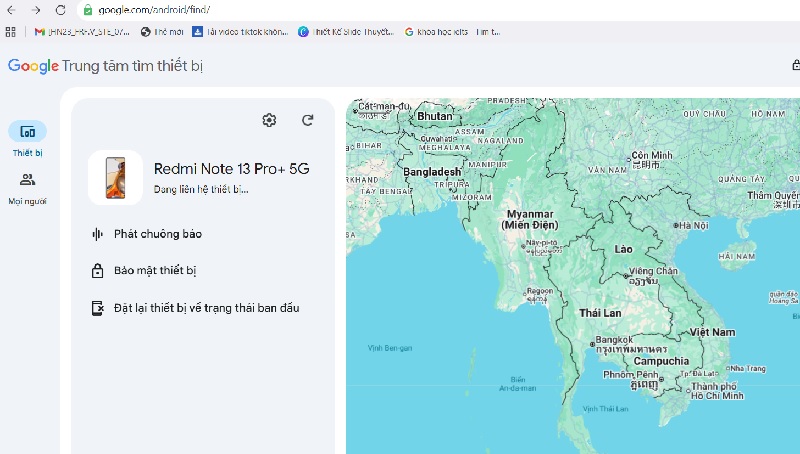
Task: Click the browser back arrow
Action: click(x=11, y=10)
